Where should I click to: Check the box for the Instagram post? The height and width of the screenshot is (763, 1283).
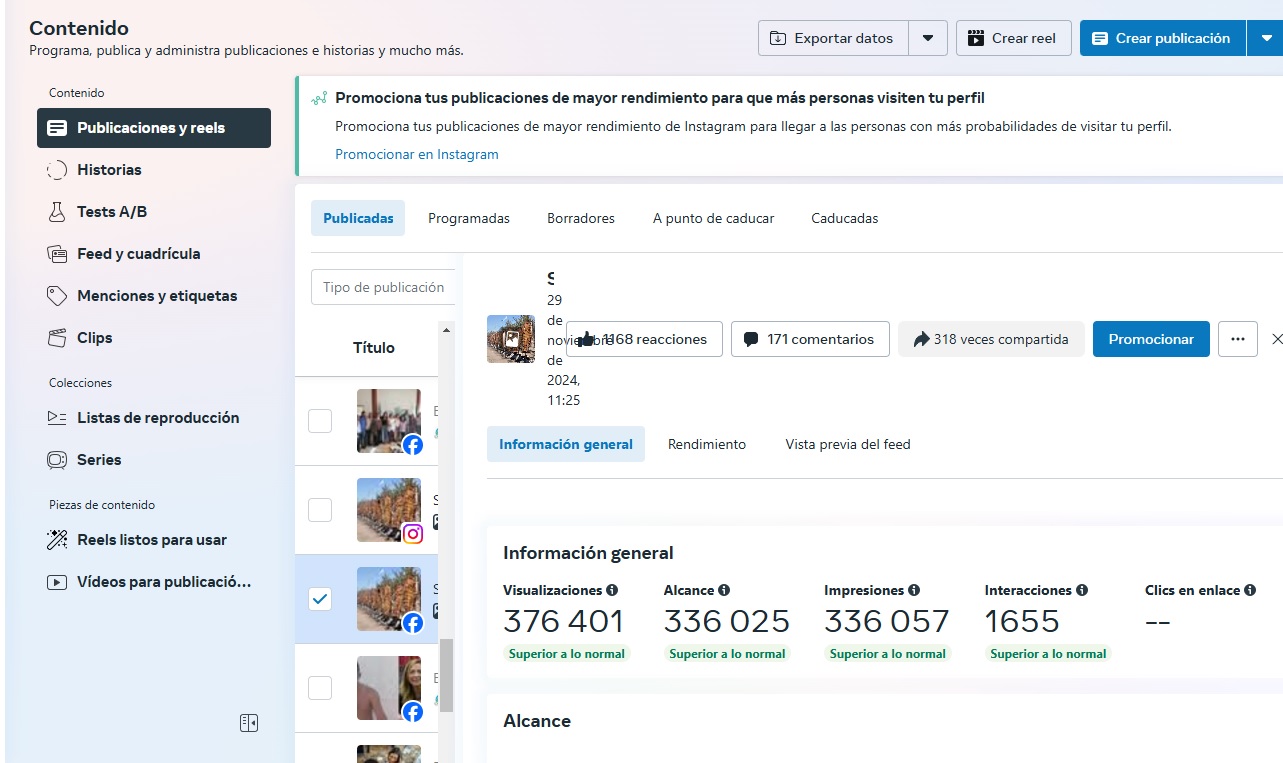click(320, 510)
